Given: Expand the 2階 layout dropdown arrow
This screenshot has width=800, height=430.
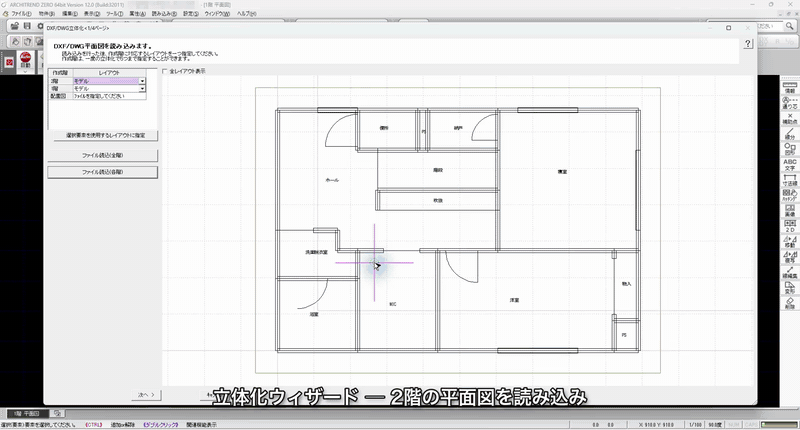Looking at the screenshot, I should [x=142, y=81].
